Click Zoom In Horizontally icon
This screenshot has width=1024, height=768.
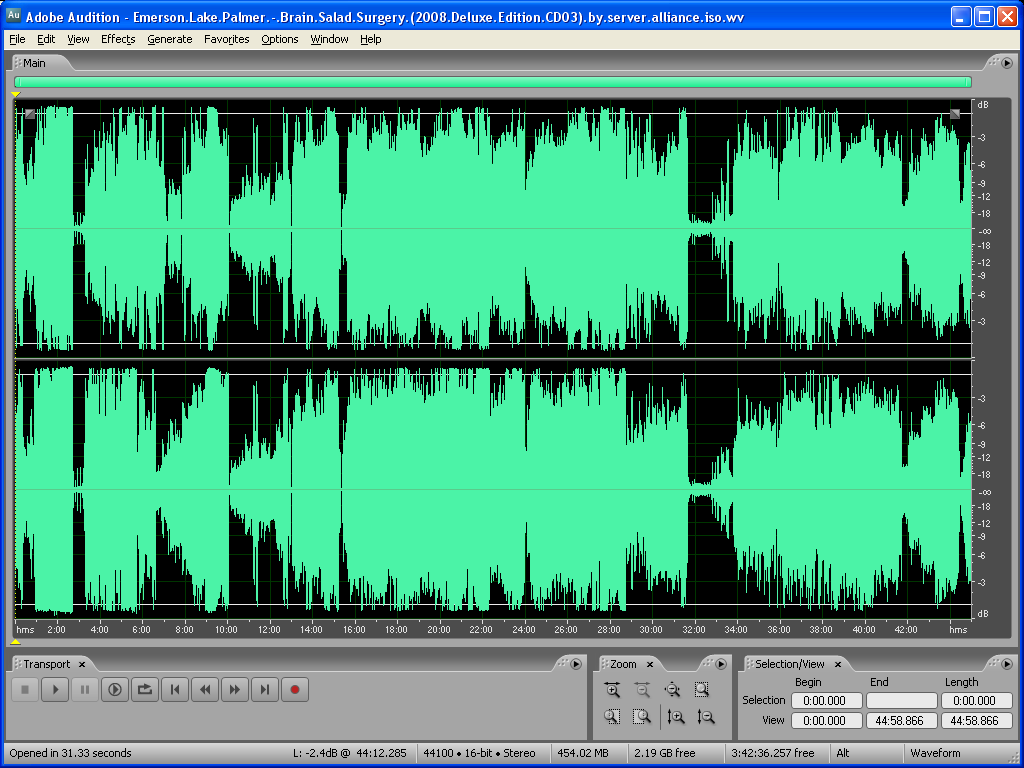point(612,690)
